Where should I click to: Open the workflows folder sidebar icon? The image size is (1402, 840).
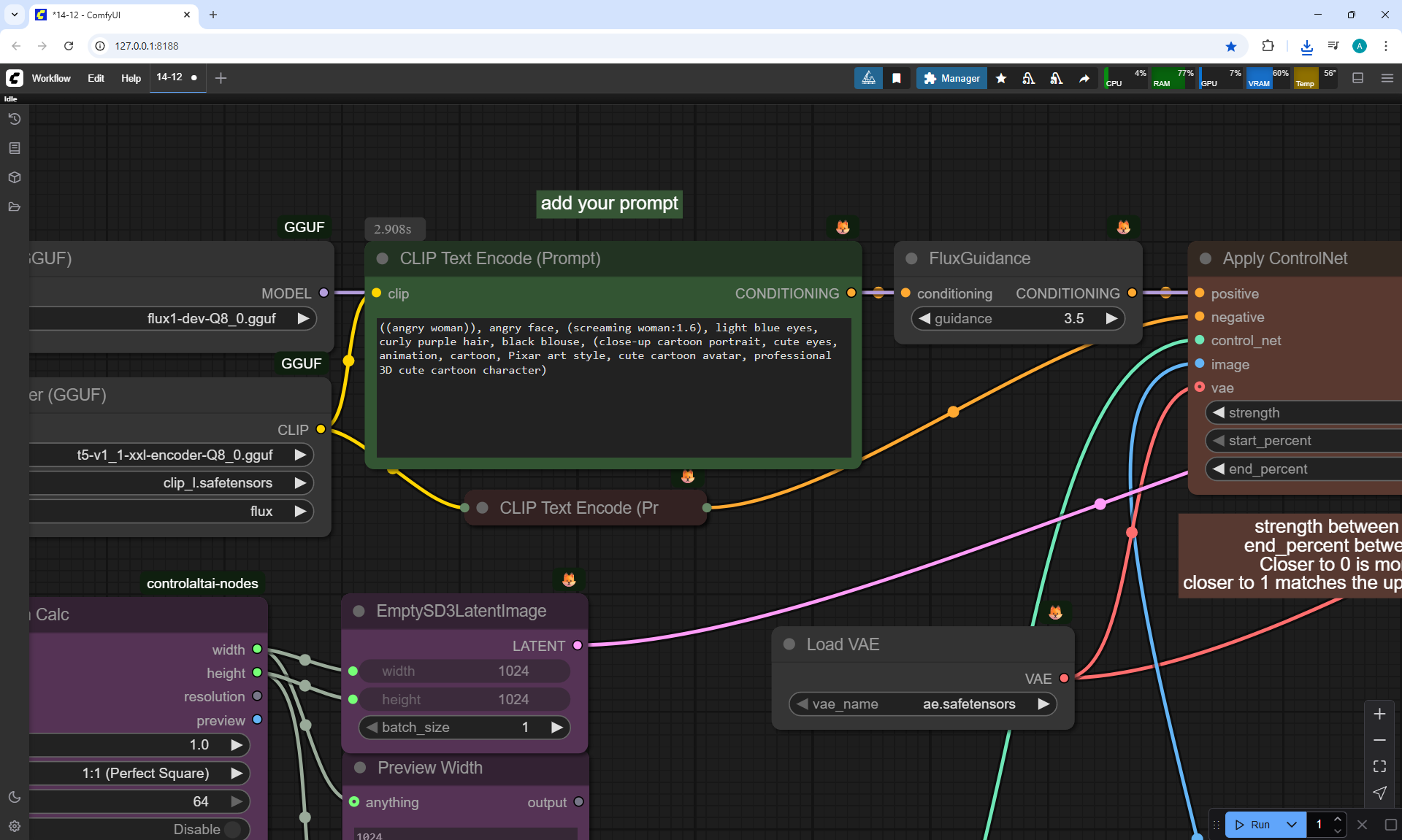[15, 207]
